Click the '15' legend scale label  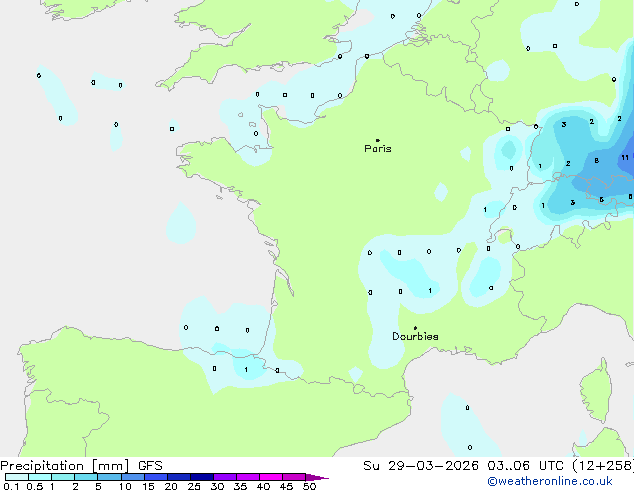pyautogui.click(x=148, y=486)
